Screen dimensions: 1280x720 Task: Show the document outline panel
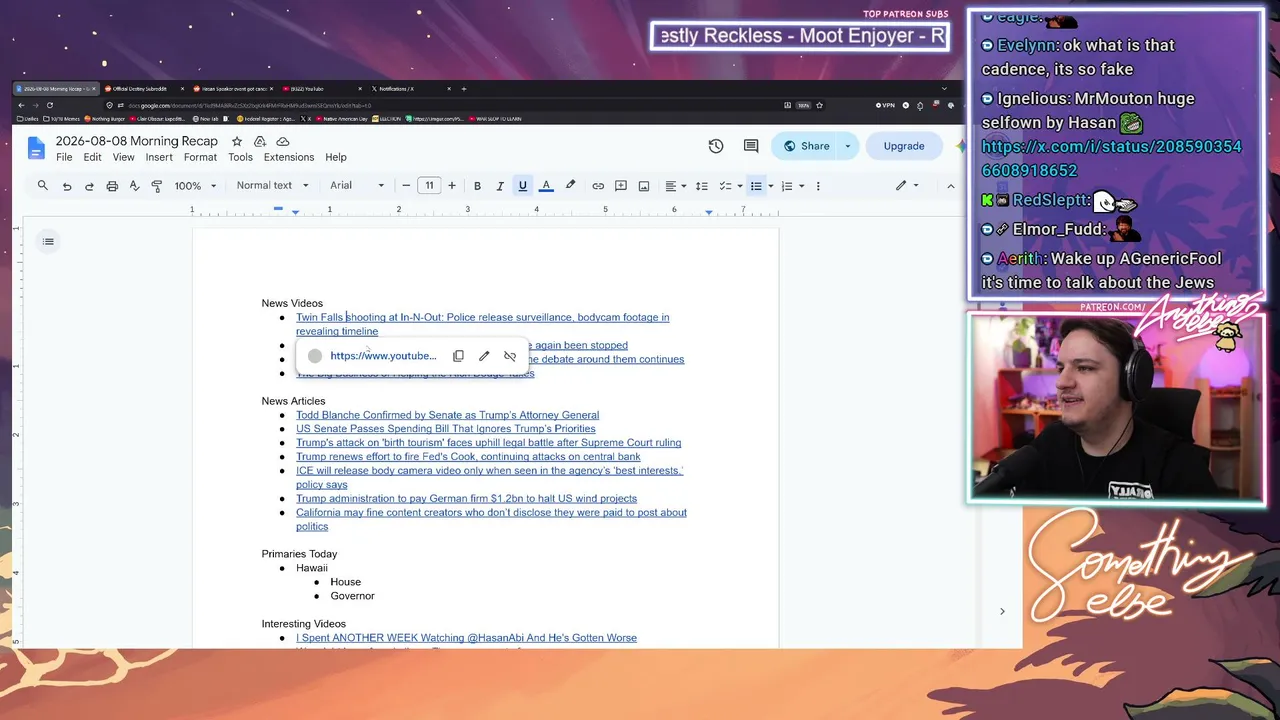48,241
